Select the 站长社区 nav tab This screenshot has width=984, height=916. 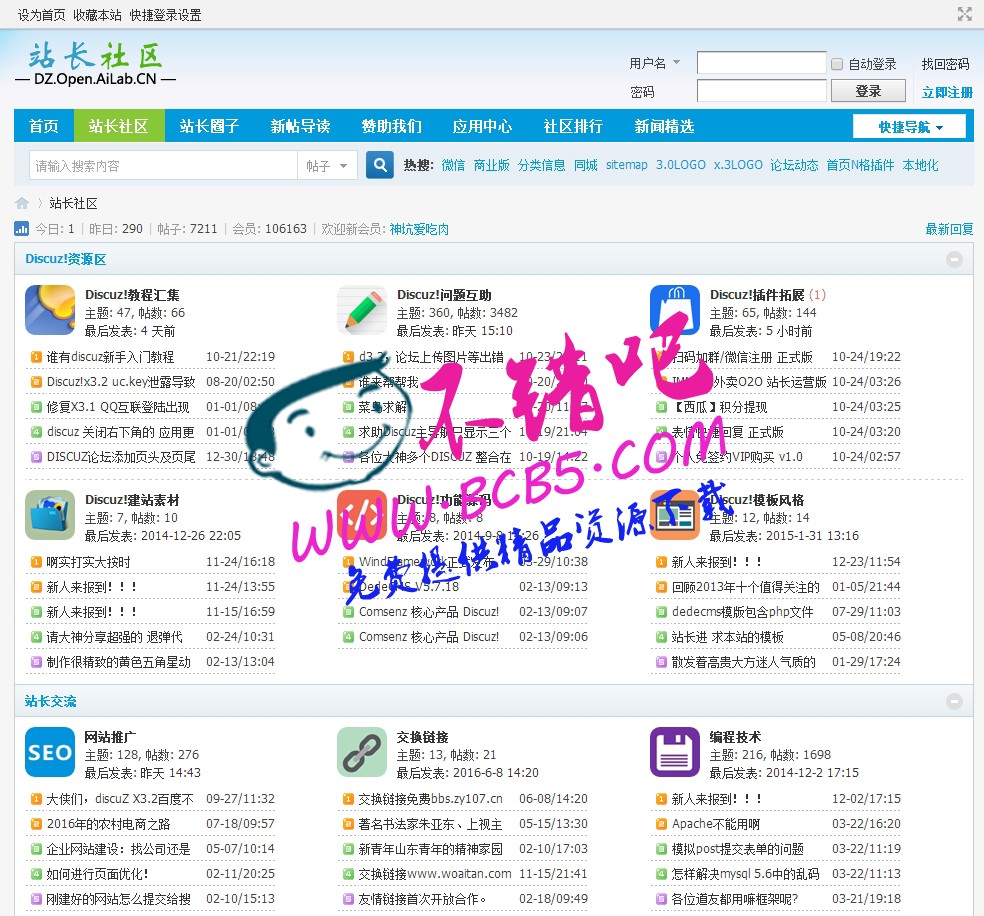119,126
